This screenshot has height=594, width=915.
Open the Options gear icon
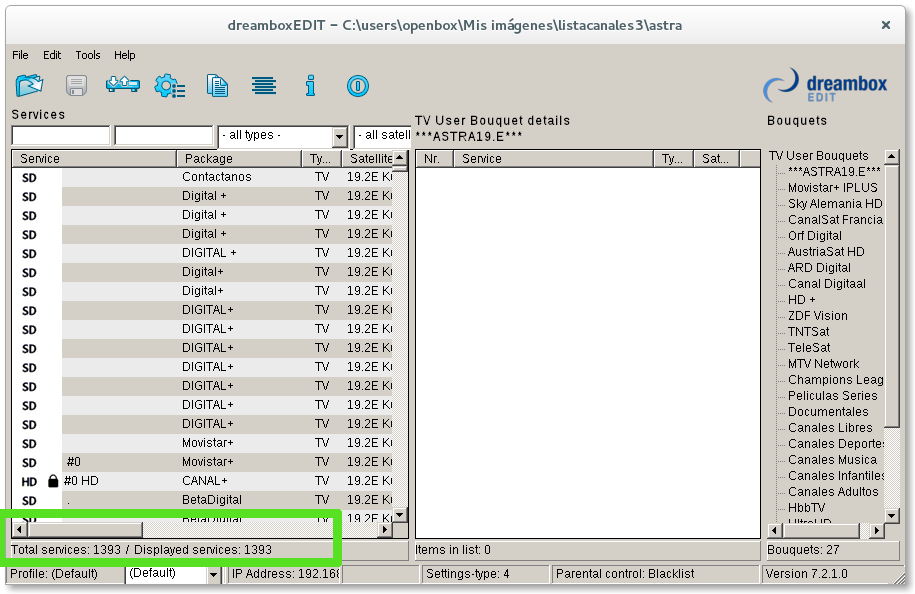pos(170,86)
